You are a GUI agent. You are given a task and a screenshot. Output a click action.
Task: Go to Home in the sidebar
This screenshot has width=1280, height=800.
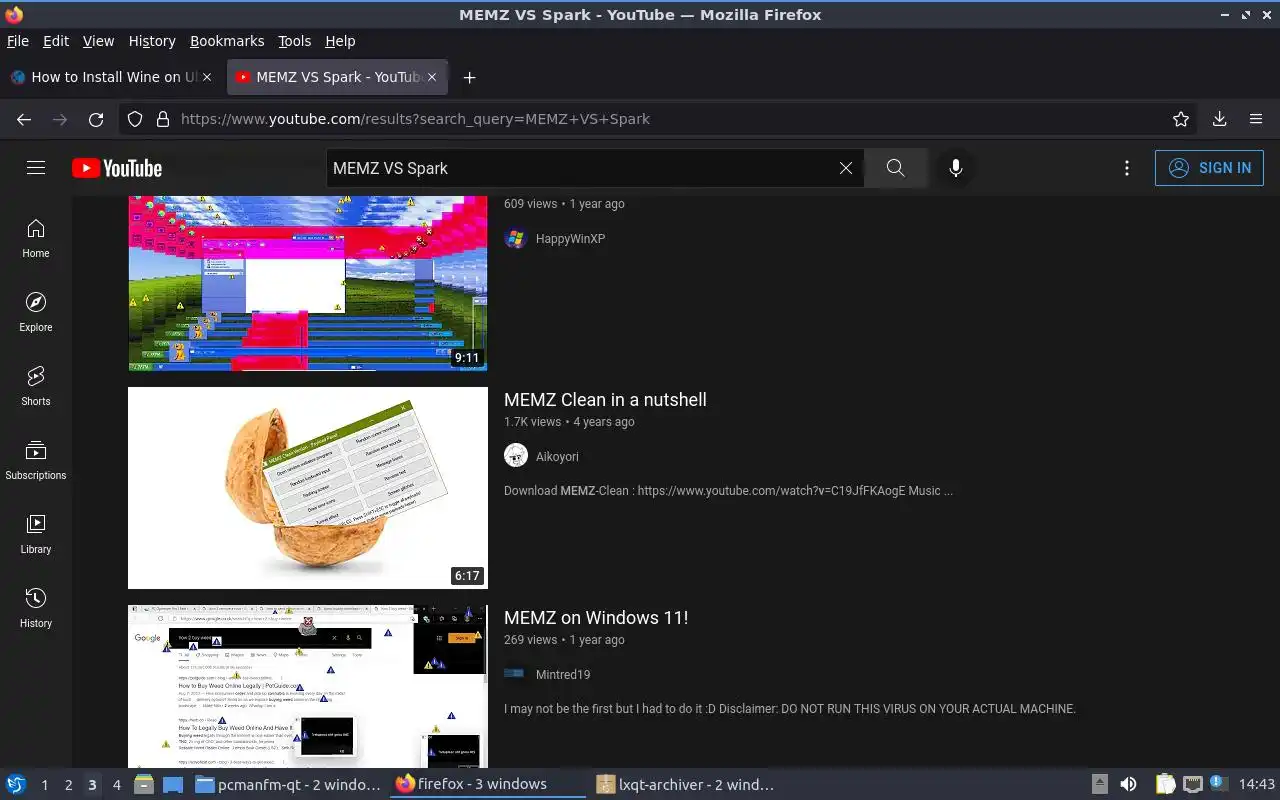36,239
